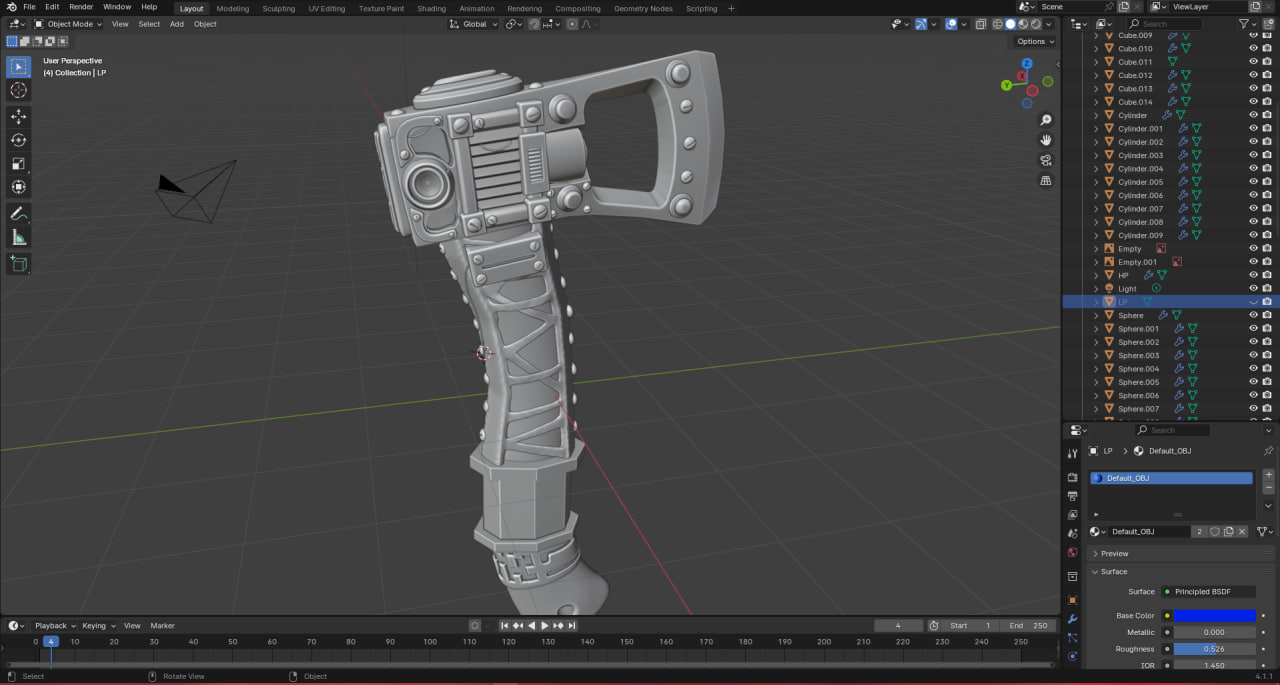Screen dimensions: 1280x685
Task: Click the End frame field in timeline
Action: pos(1028,626)
